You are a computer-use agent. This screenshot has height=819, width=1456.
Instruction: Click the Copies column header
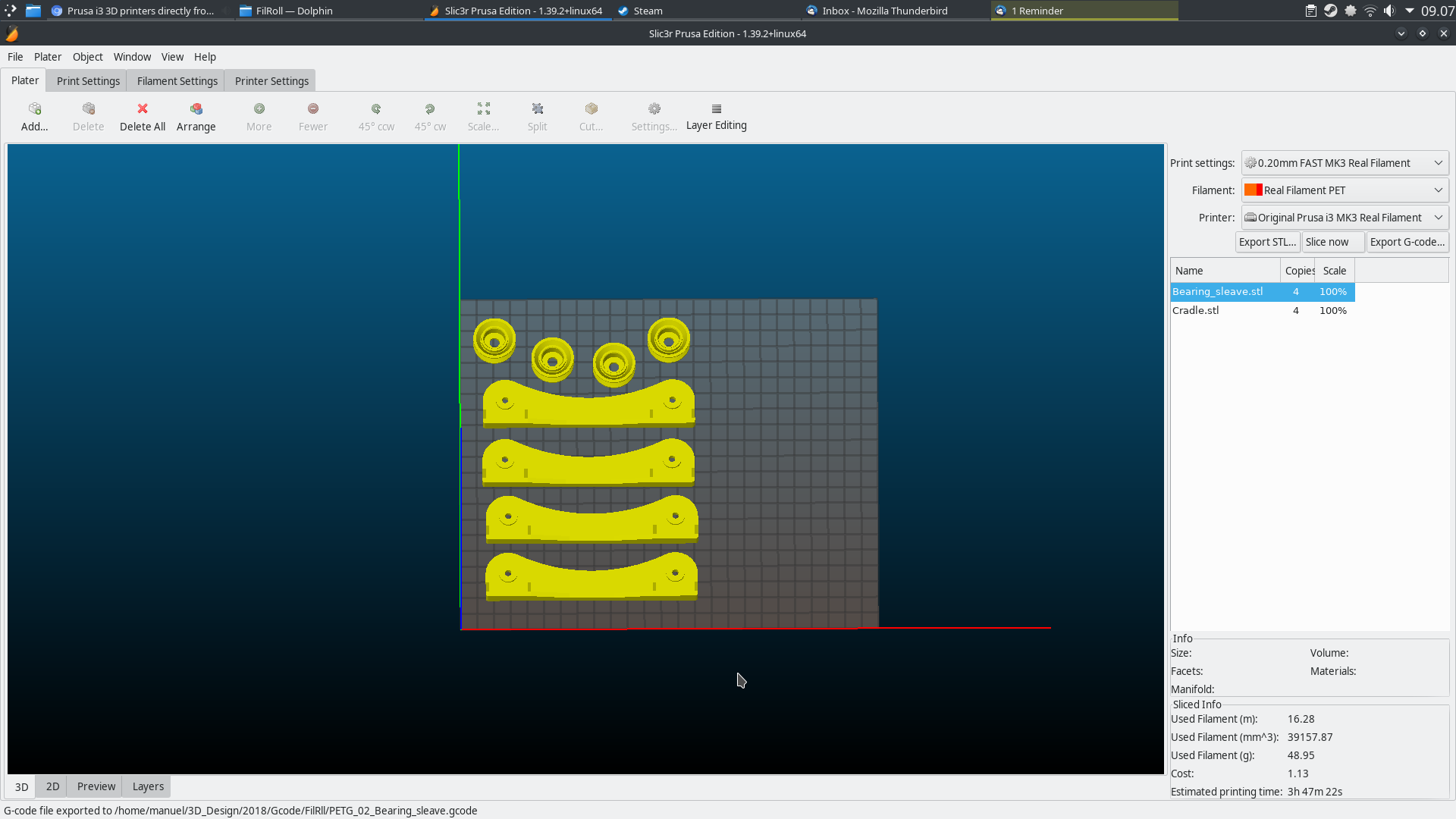tap(1298, 271)
